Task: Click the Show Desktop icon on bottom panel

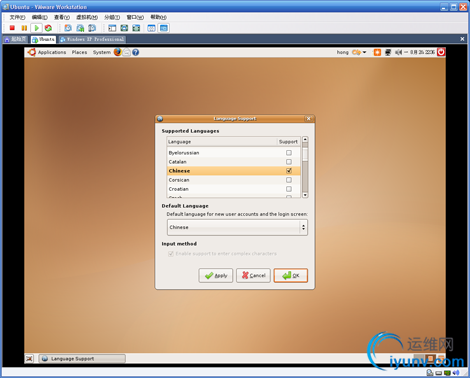Action: 29,359
